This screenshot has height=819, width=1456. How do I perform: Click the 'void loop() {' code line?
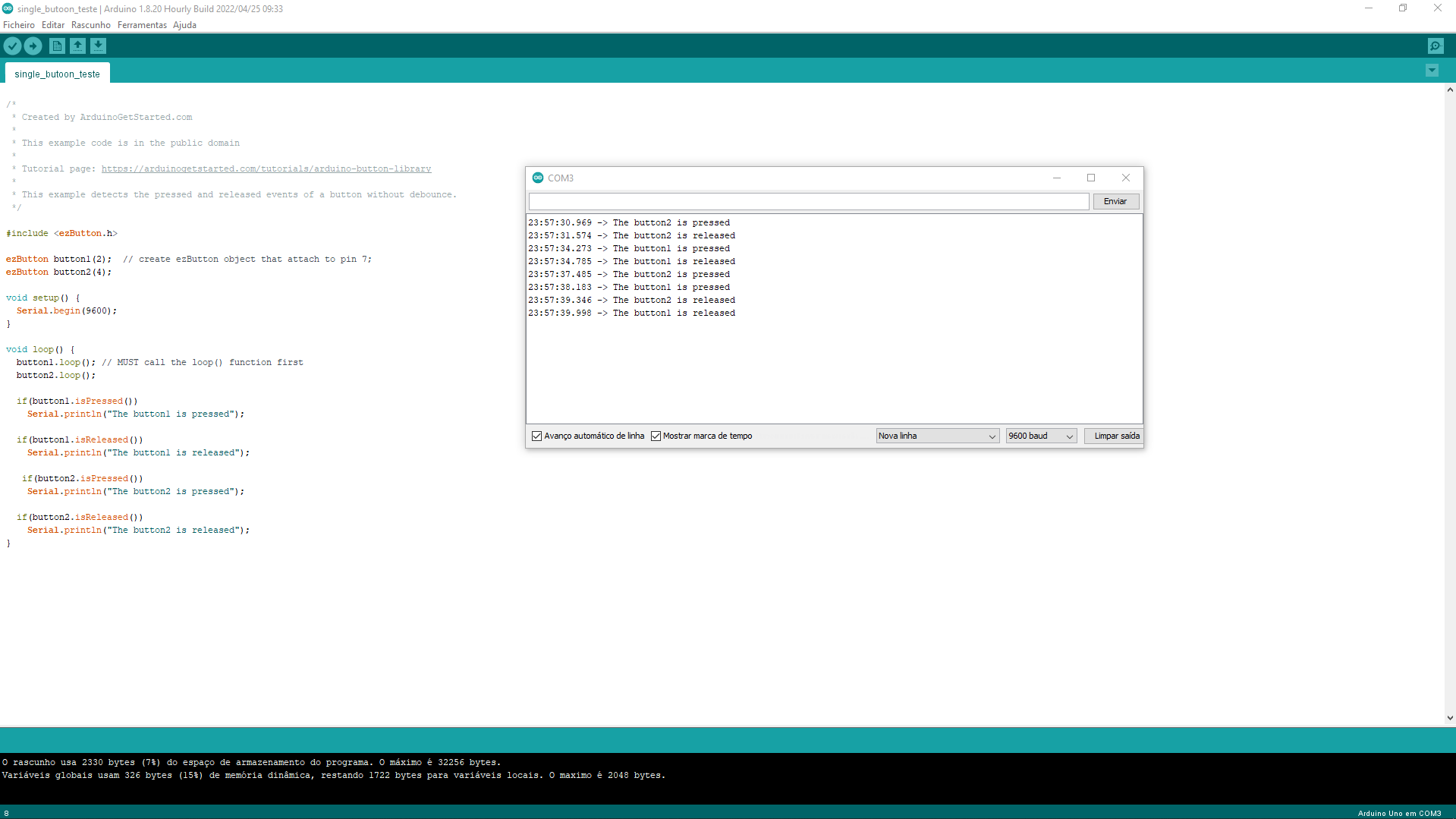[40, 350]
